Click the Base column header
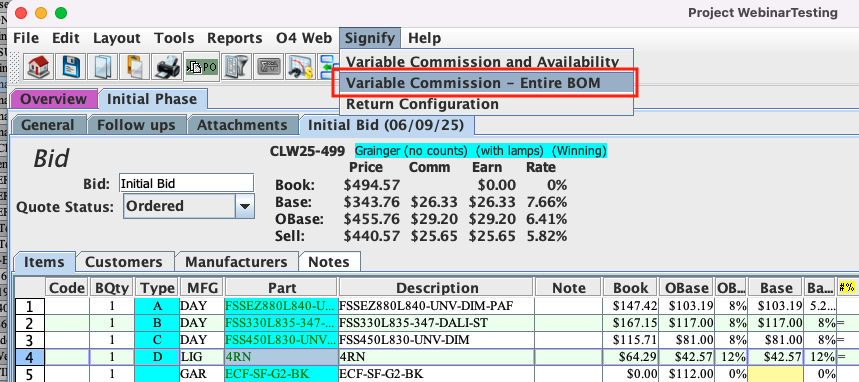The image size is (859, 382). (776, 288)
